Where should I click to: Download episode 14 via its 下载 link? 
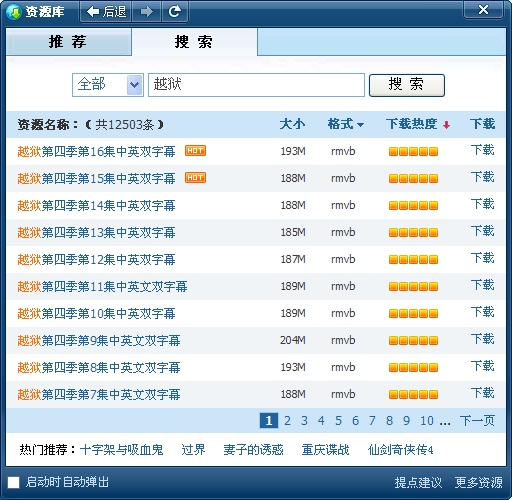point(482,204)
